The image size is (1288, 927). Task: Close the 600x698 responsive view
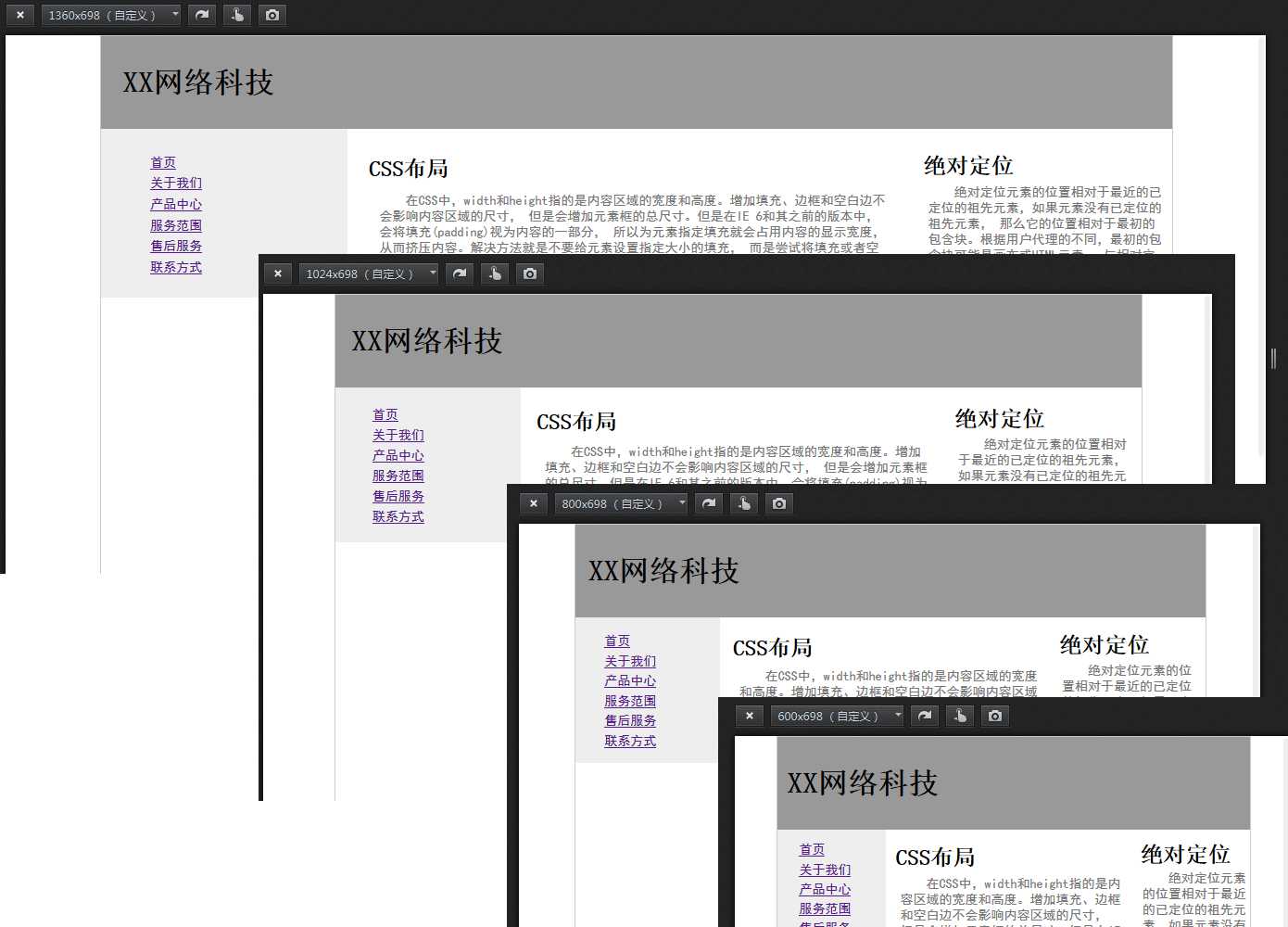click(x=749, y=716)
